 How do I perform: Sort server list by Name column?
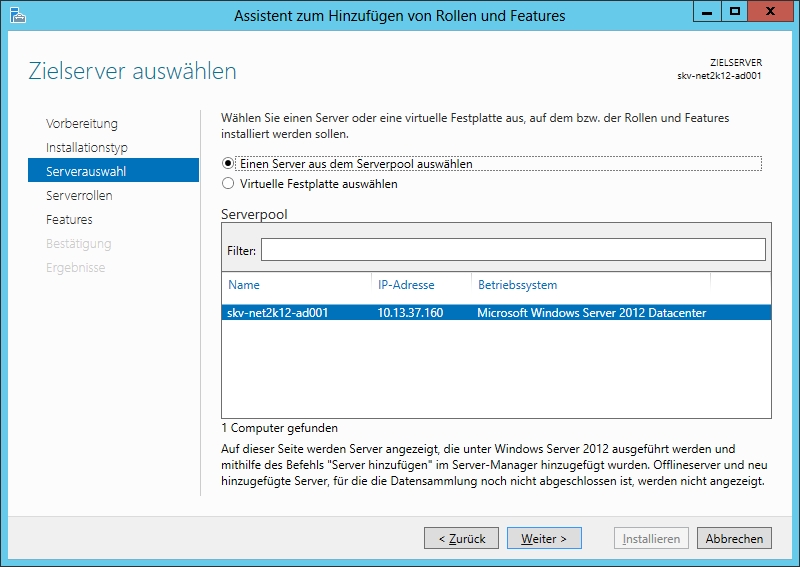pyautogui.click(x=244, y=285)
